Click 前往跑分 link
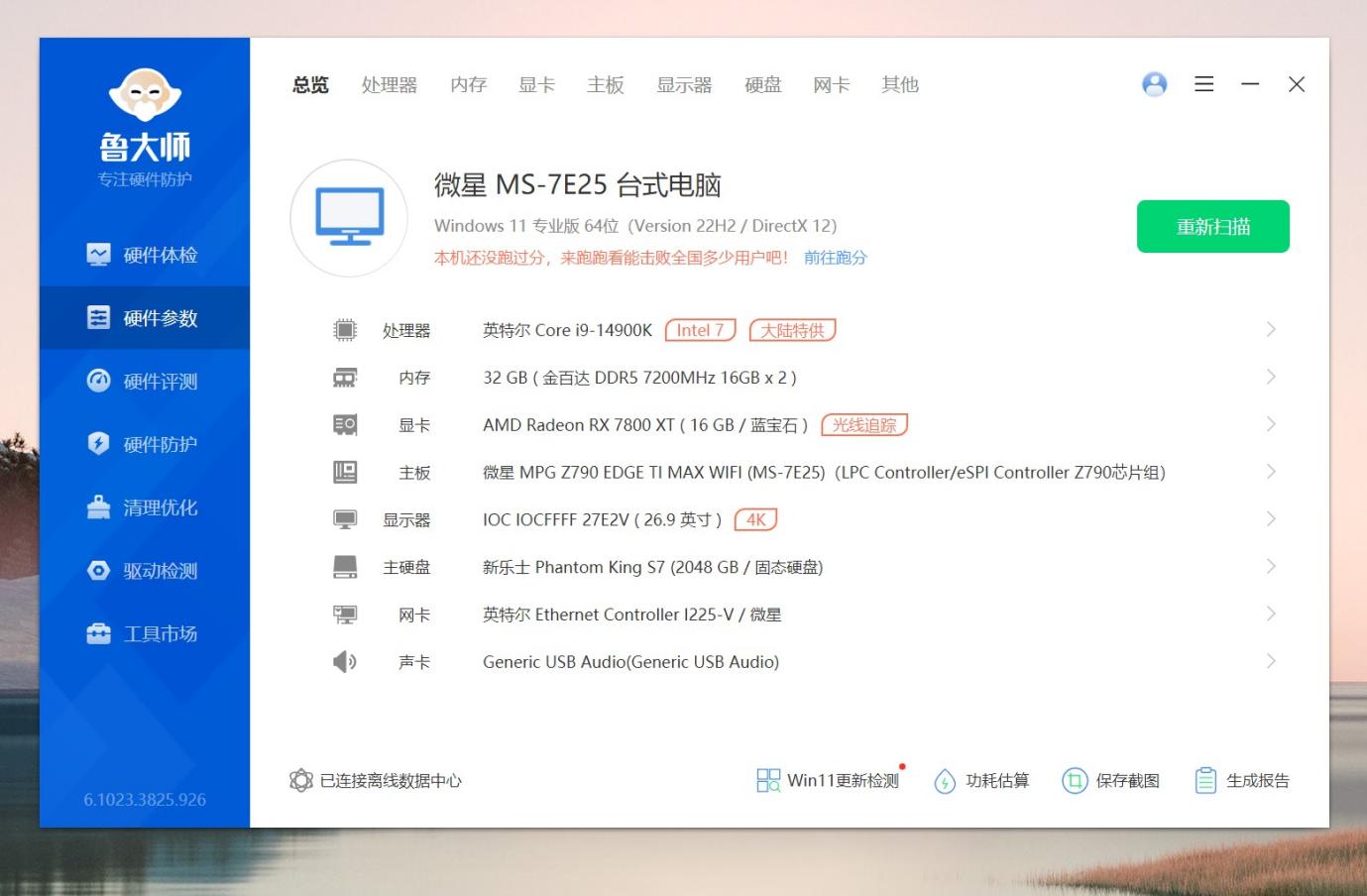The width and height of the screenshot is (1367, 896). 836,258
